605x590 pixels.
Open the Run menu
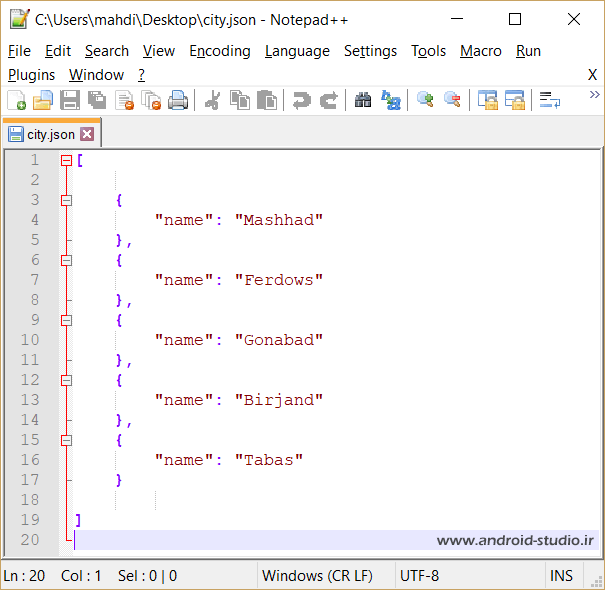click(x=528, y=51)
